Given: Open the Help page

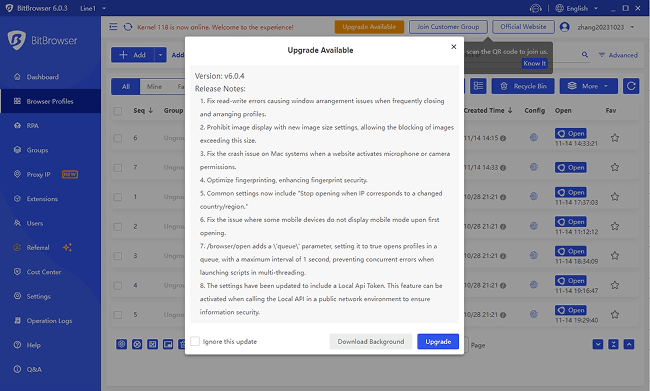Looking at the screenshot, I should pos(34,345).
